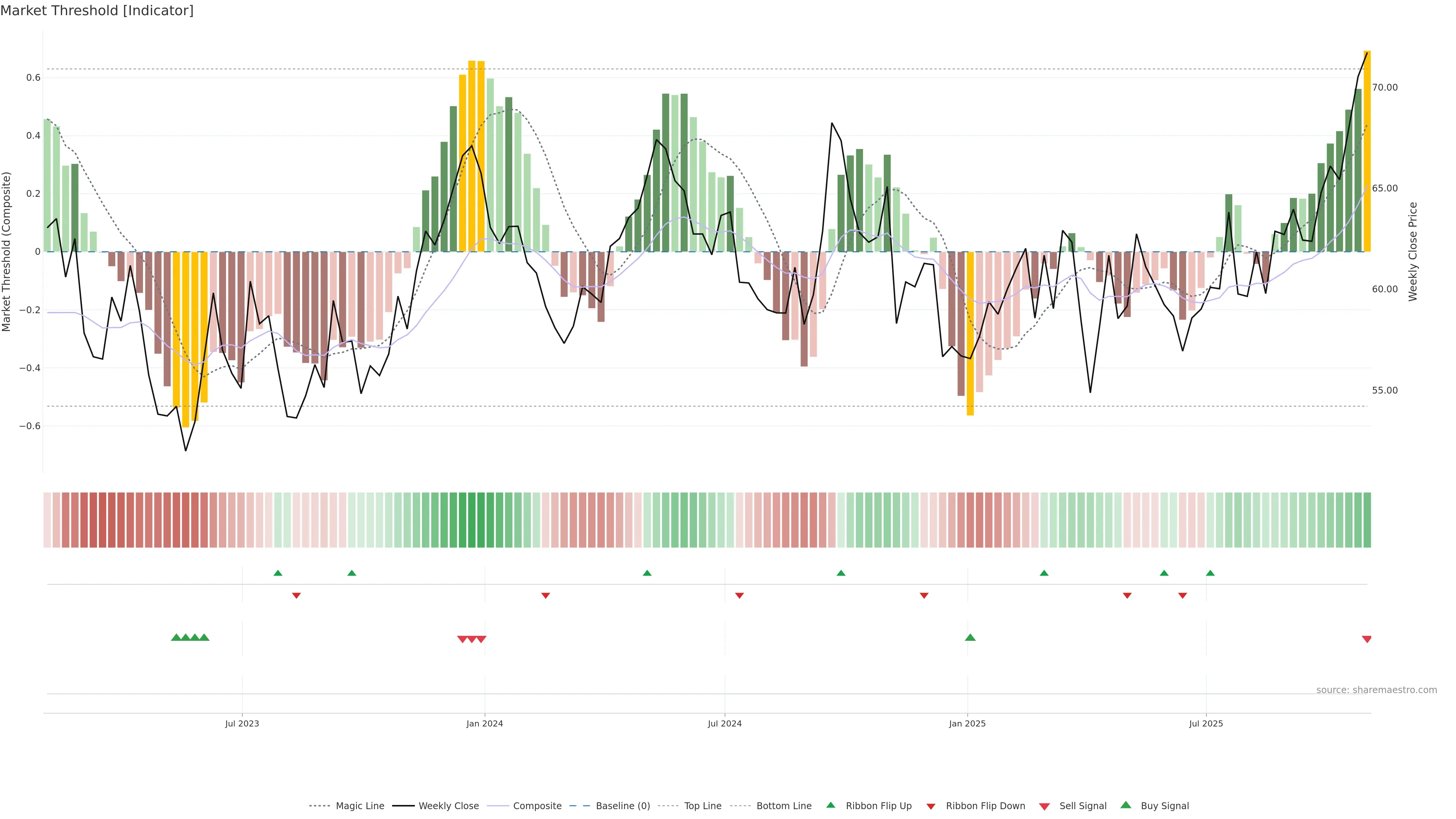The image size is (1456, 819).
Task: Click the tall yellow bar at chart's right end
Action: pos(1367,151)
